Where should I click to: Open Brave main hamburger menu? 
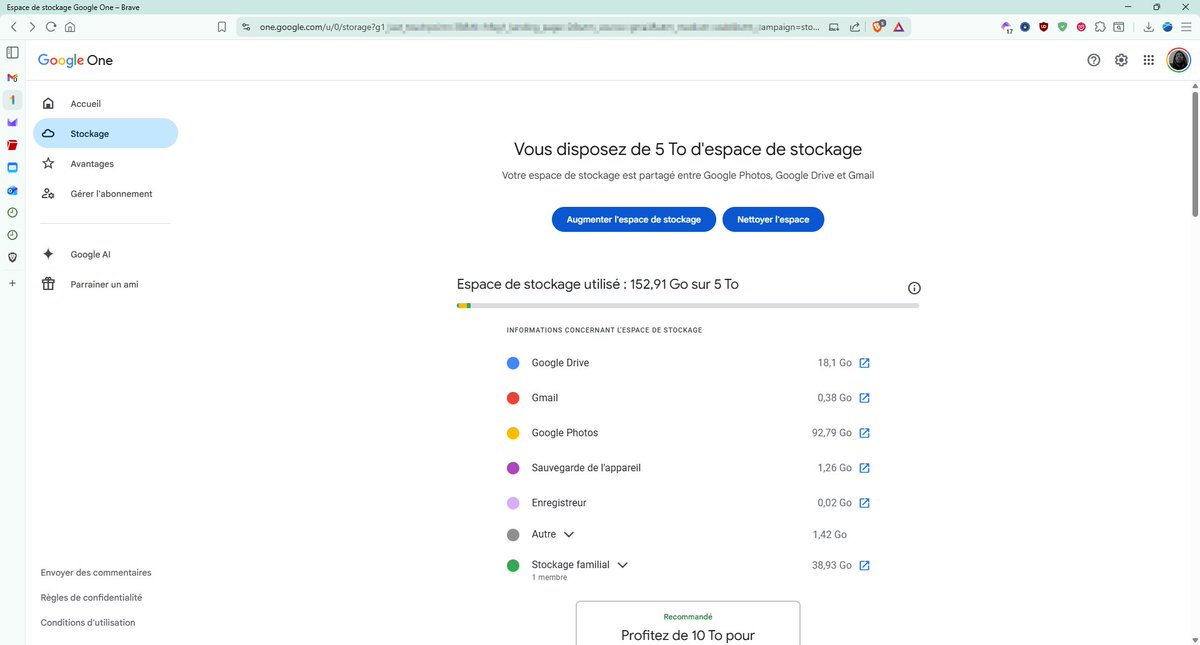tap(1186, 27)
